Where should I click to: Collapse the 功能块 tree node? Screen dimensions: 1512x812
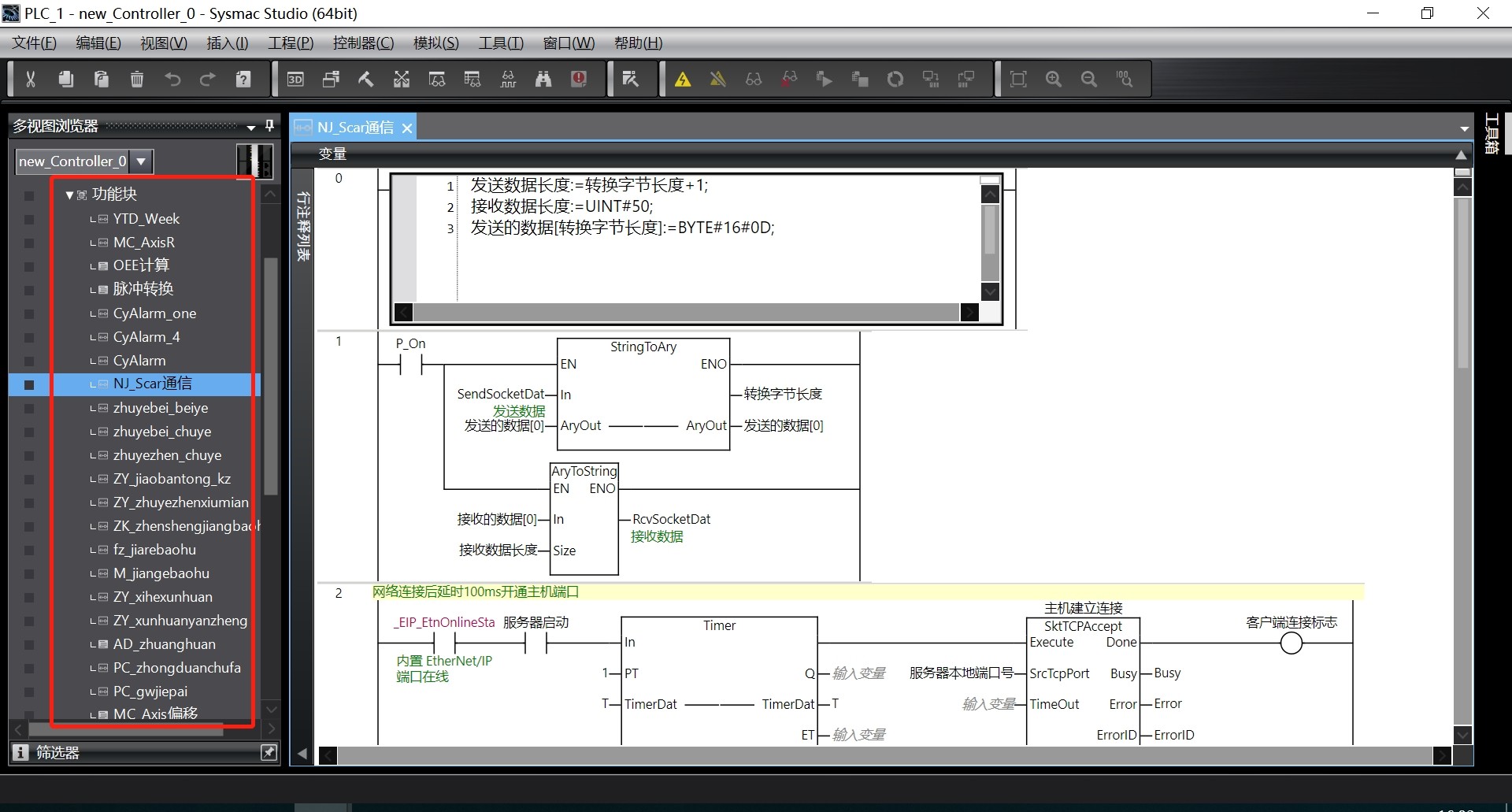pyautogui.click(x=69, y=195)
